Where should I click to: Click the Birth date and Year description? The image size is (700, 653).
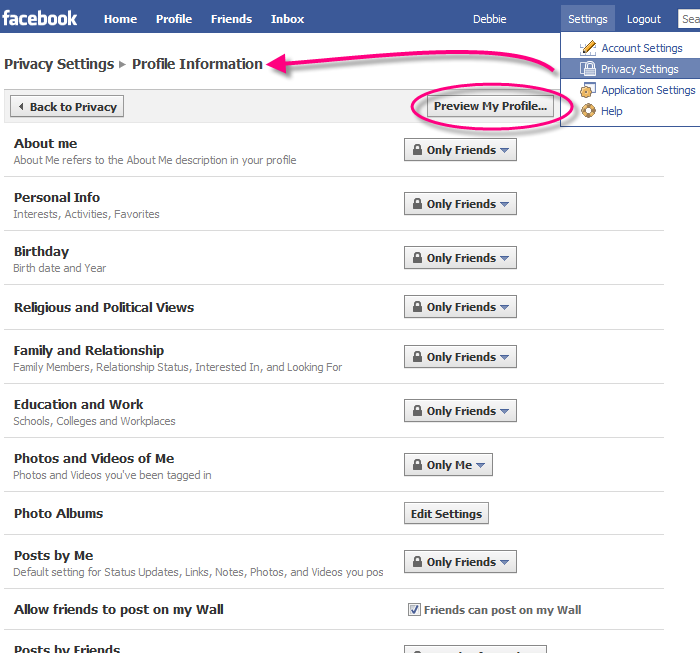click(59, 268)
